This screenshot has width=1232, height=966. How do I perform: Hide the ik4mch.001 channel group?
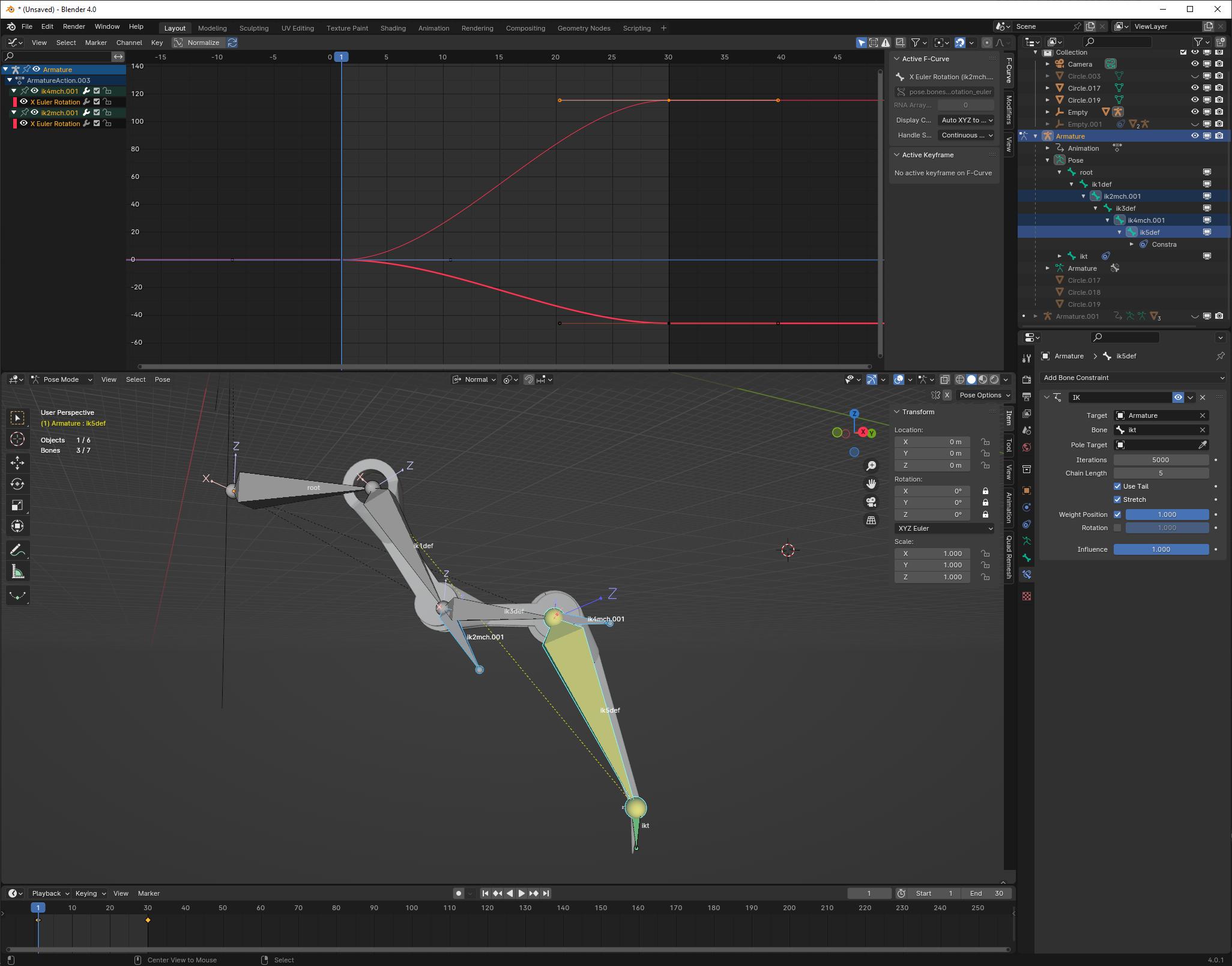[35, 91]
